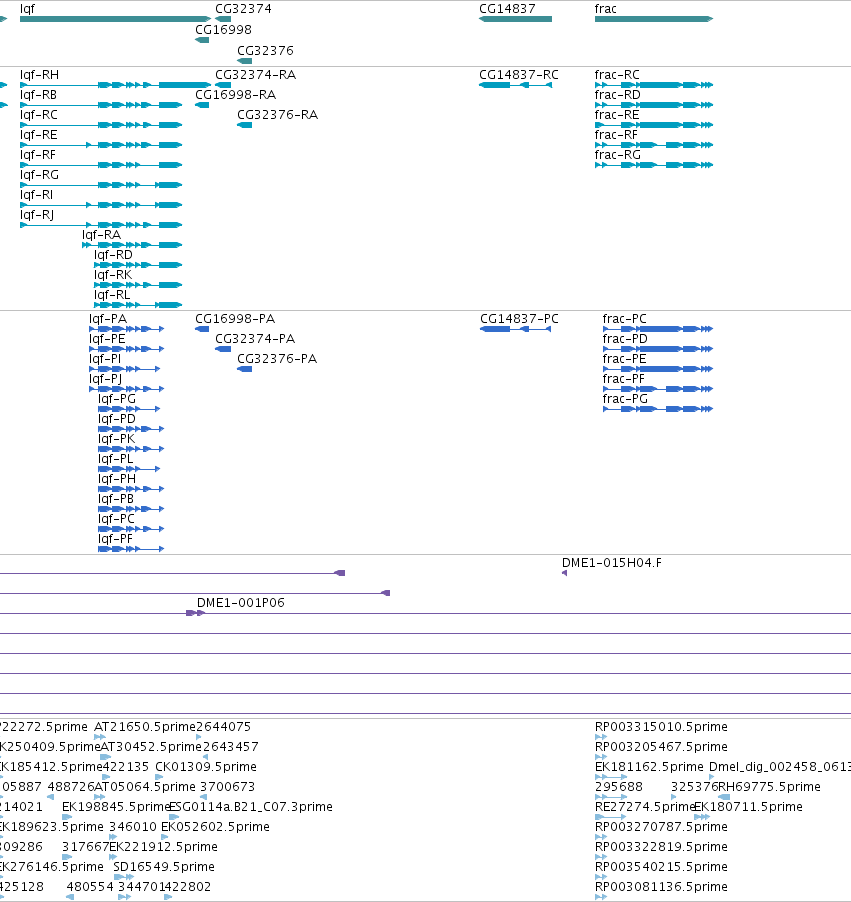
Task: Select transcript lqf-RG
Action: click(101, 185)
